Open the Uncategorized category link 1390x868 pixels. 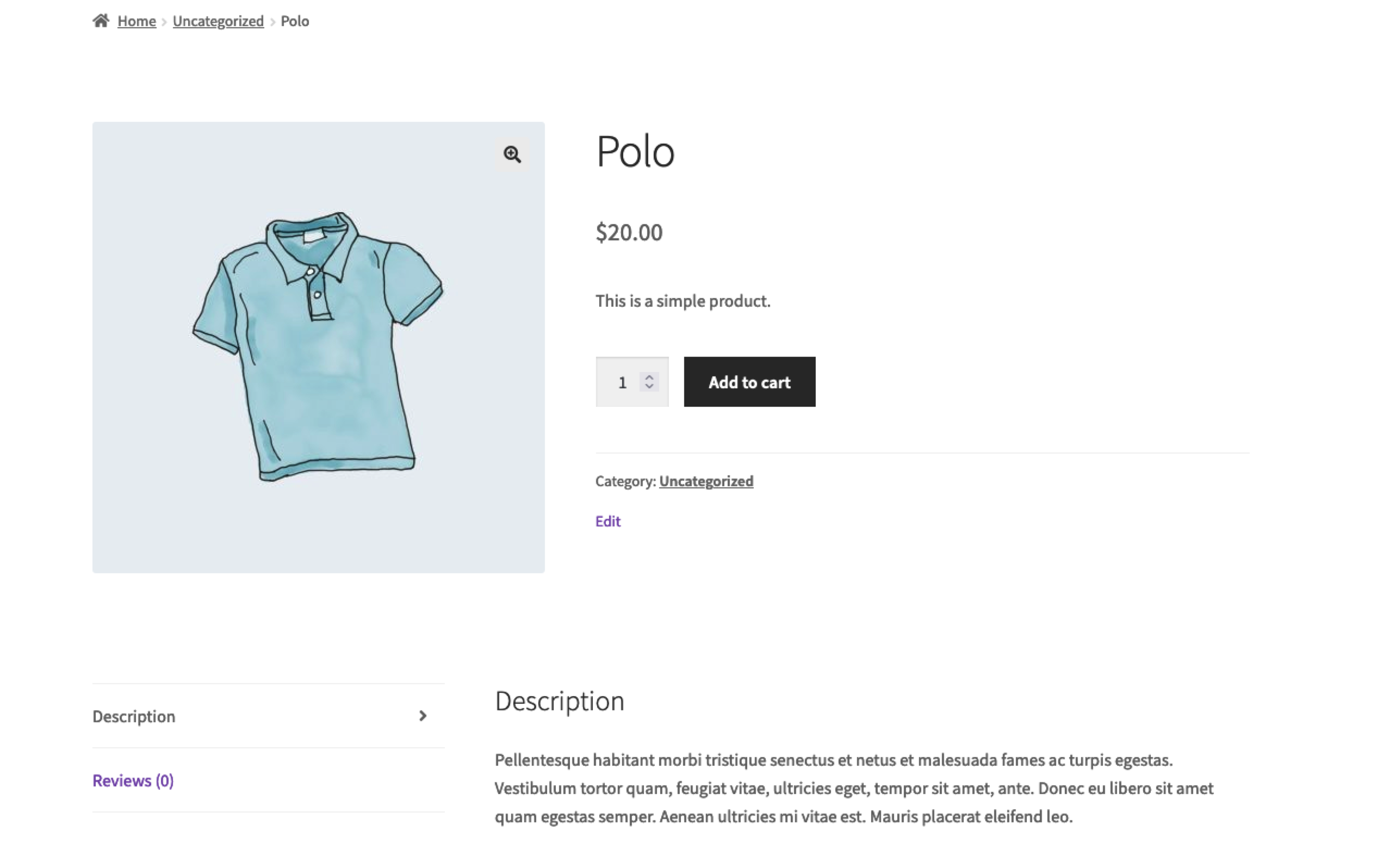coord(706,481)
